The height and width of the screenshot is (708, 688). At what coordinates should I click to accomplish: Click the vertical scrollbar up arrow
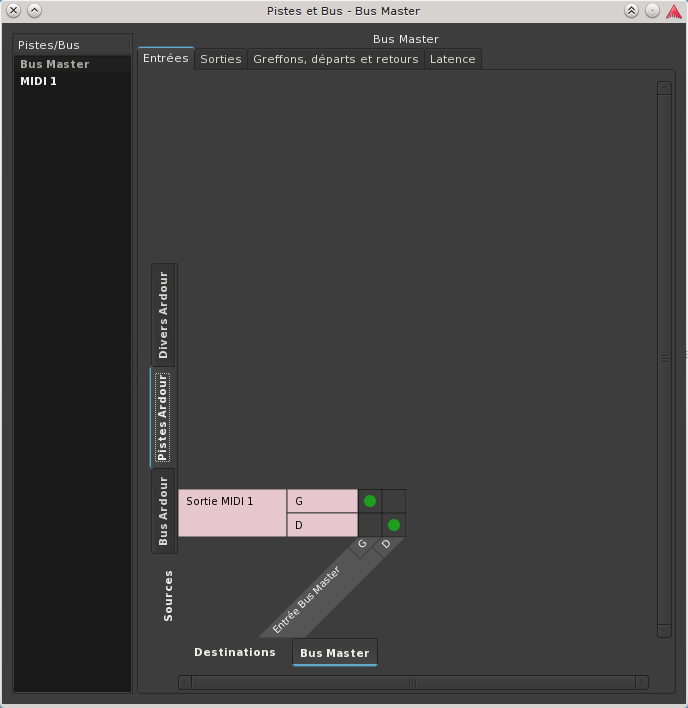click(664, 88)
